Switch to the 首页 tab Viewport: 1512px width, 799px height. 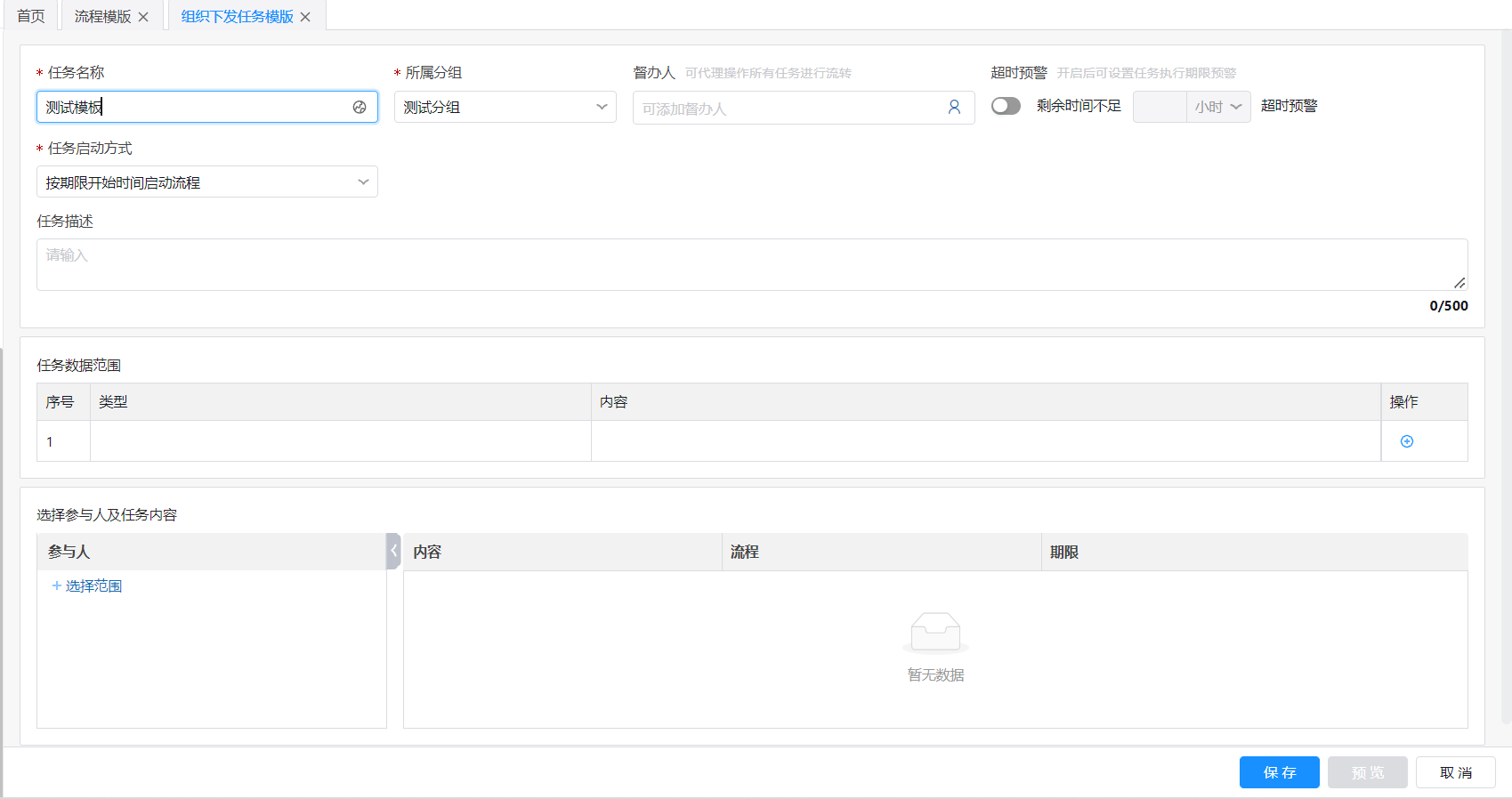(x=31, y=17)
